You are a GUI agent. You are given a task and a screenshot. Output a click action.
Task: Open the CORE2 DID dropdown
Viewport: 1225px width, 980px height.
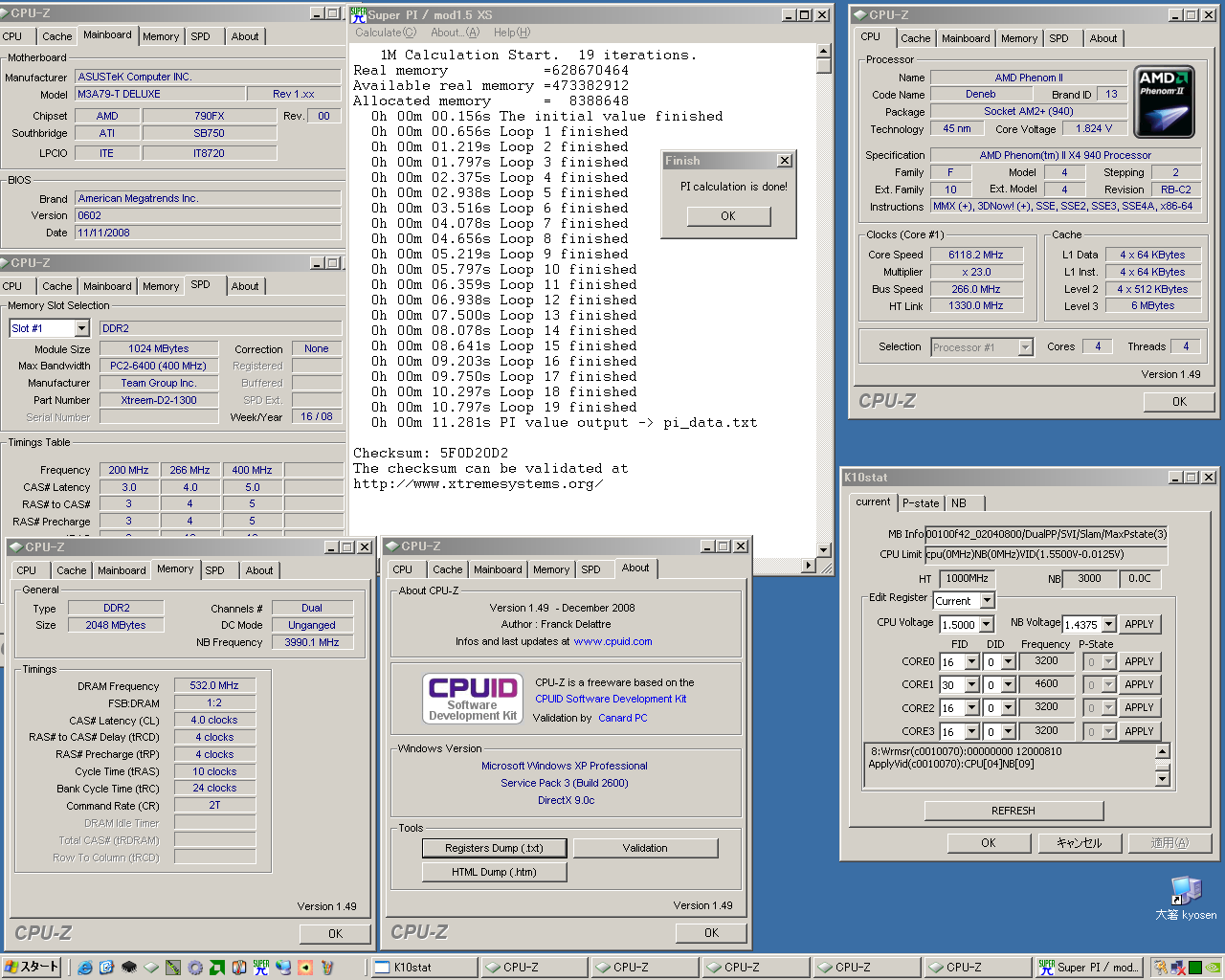click(x=1008, y=708)
